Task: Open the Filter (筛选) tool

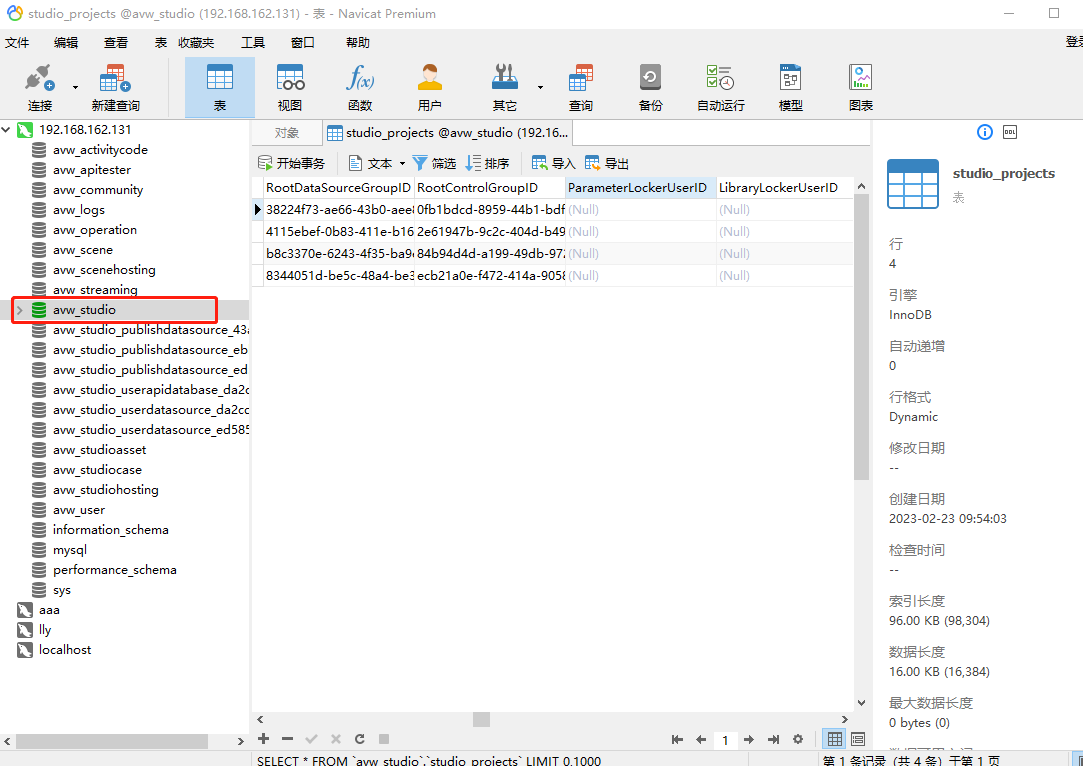Action: tap(434, 163)
